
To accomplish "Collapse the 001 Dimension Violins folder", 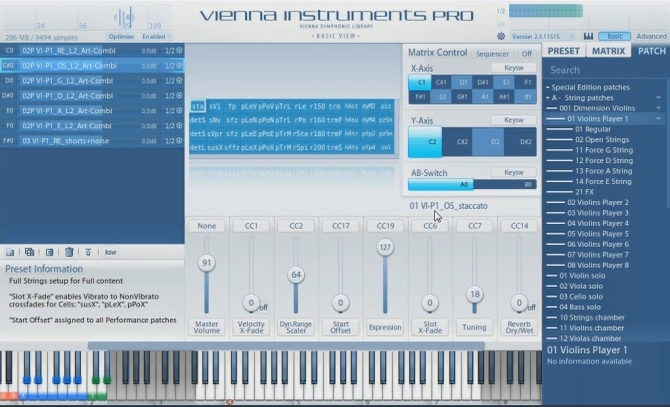I will click(x=658, y=108).
